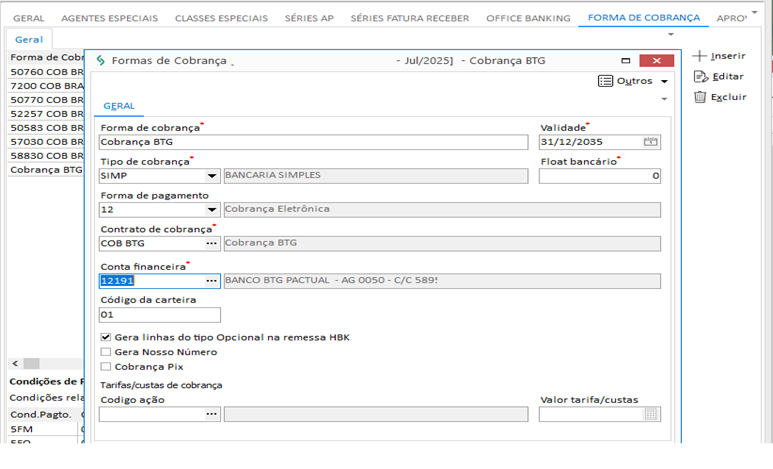Image resolution: width=773 pixels, height=469 pixels.
Task: Uncheck Gera linhas do tipo Opcional checkbox
Action: click(106, 337)
